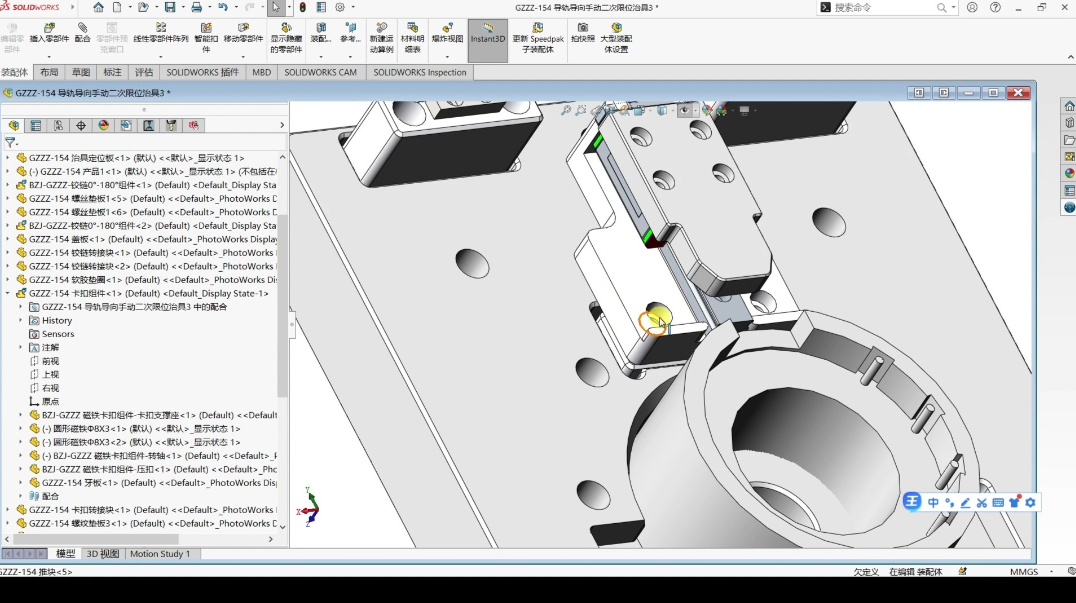The height and width of the screenshot is (603, 1076).
Task: Open the 评估 tab
Action: tap(144, 72)
